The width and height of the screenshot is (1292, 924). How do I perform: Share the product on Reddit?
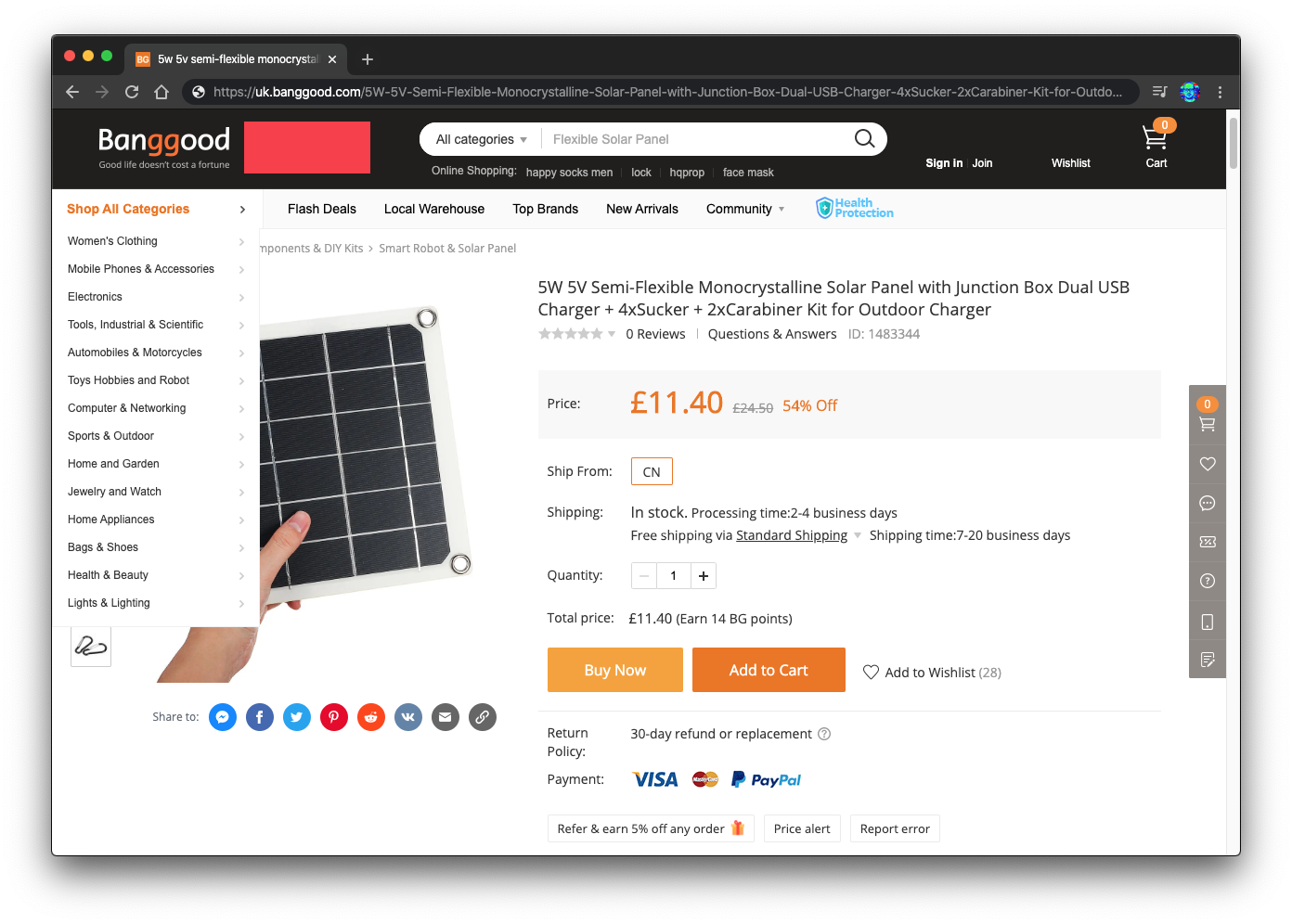370,716
